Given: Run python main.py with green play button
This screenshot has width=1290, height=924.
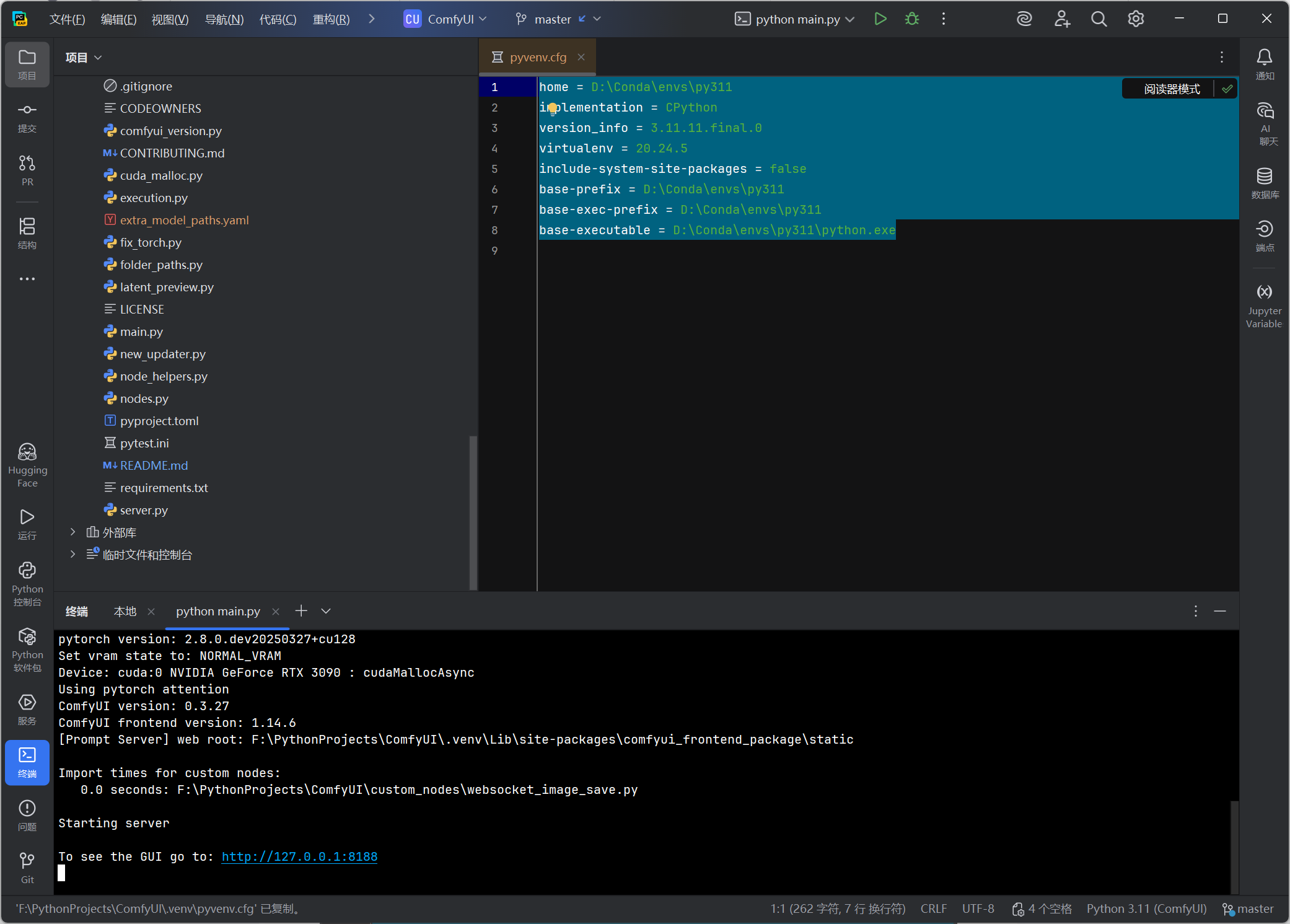Looking at the screenshot, I should pyautogui.click(x=880, y=19).
